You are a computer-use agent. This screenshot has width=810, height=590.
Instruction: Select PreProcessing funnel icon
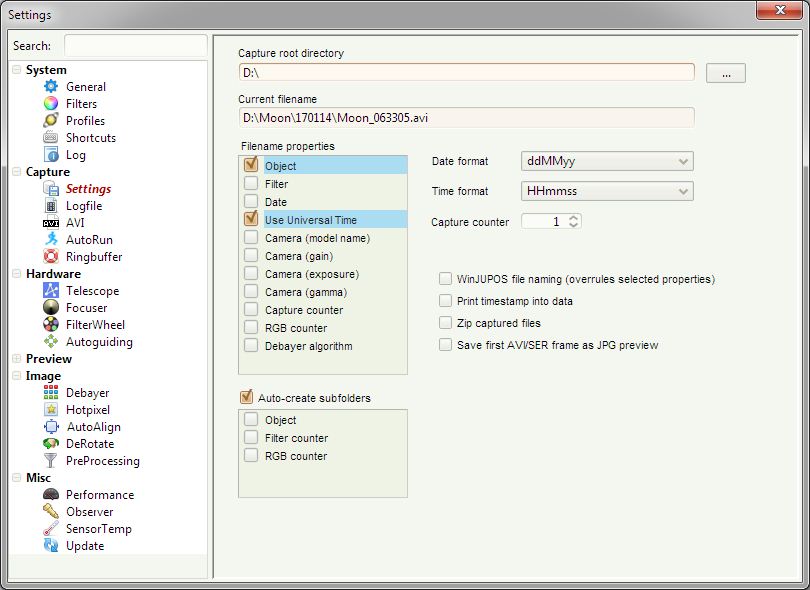[x=51, y=461]
